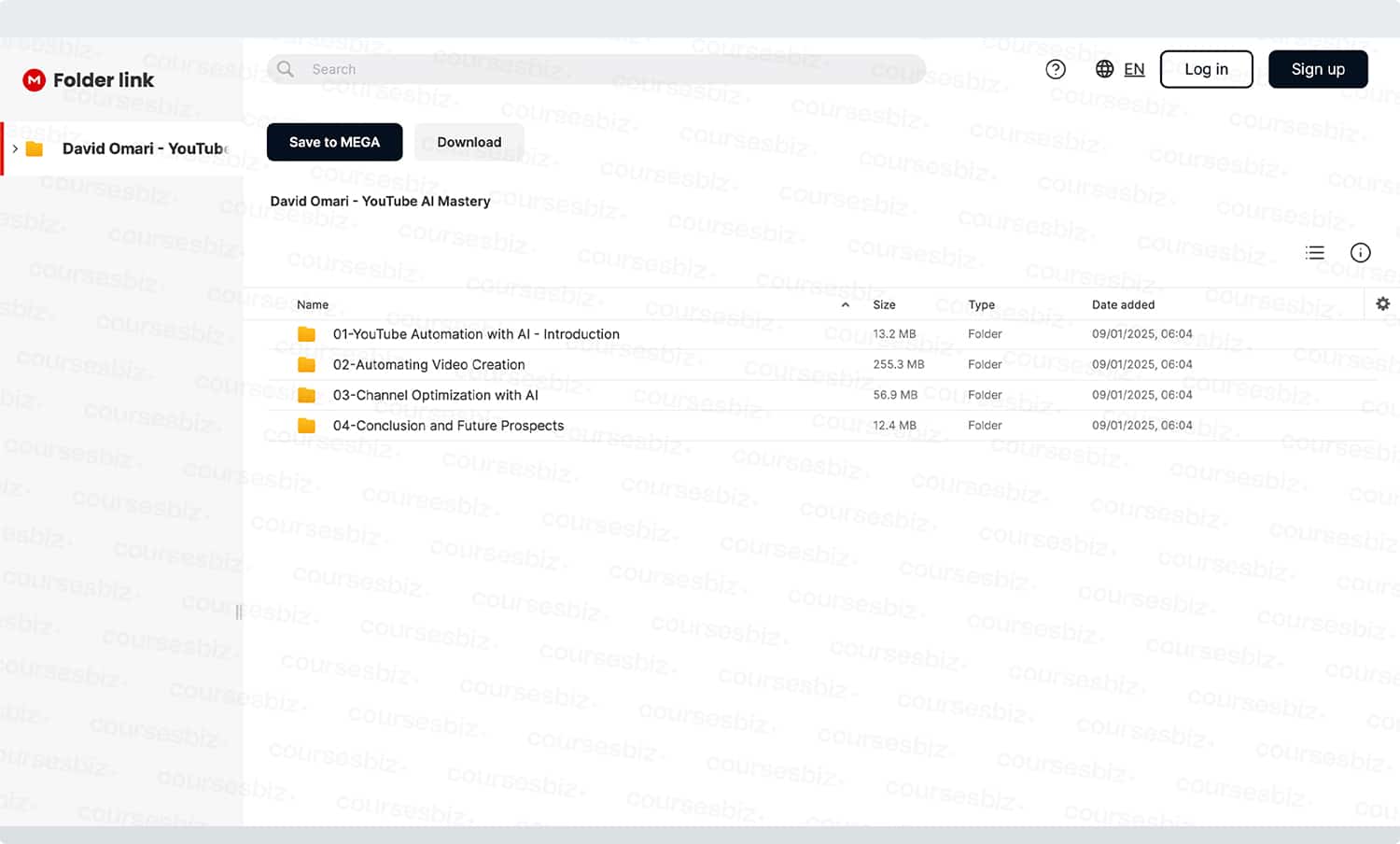Open 03-Channel Optimization with AI folder

click(x=435, y=395)
